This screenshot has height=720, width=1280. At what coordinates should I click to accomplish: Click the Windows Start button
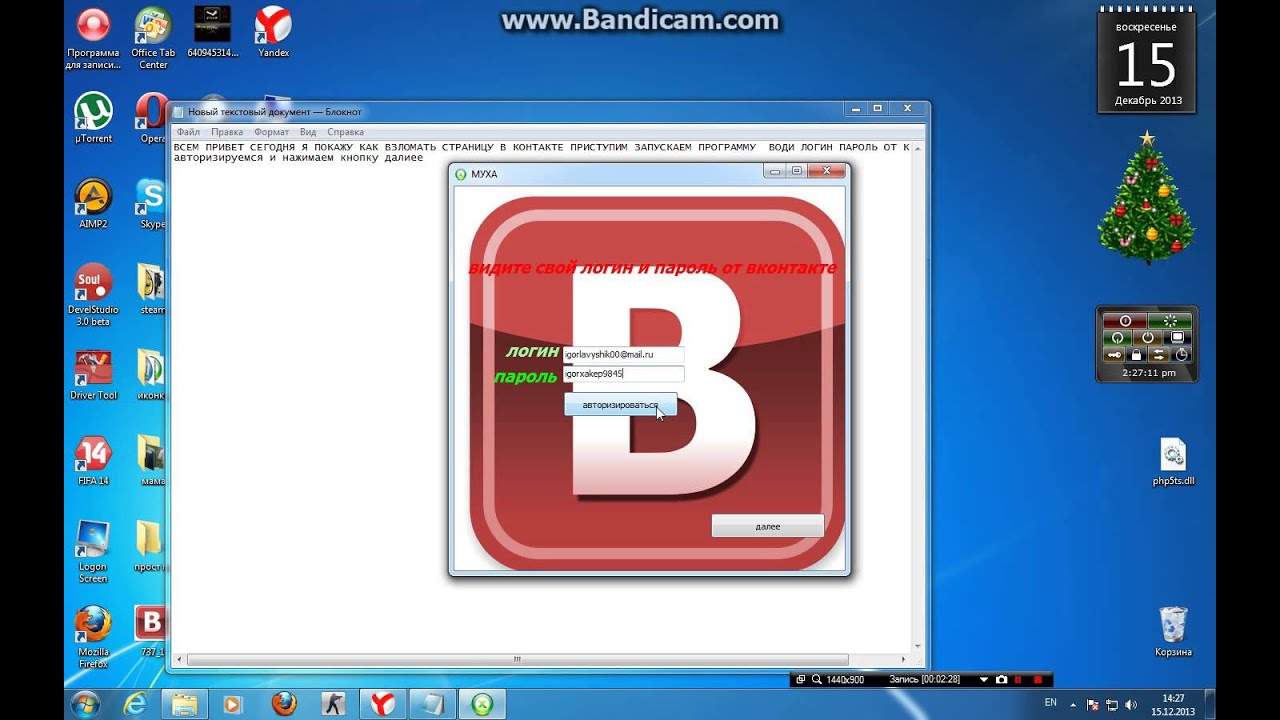click(86, 704)
